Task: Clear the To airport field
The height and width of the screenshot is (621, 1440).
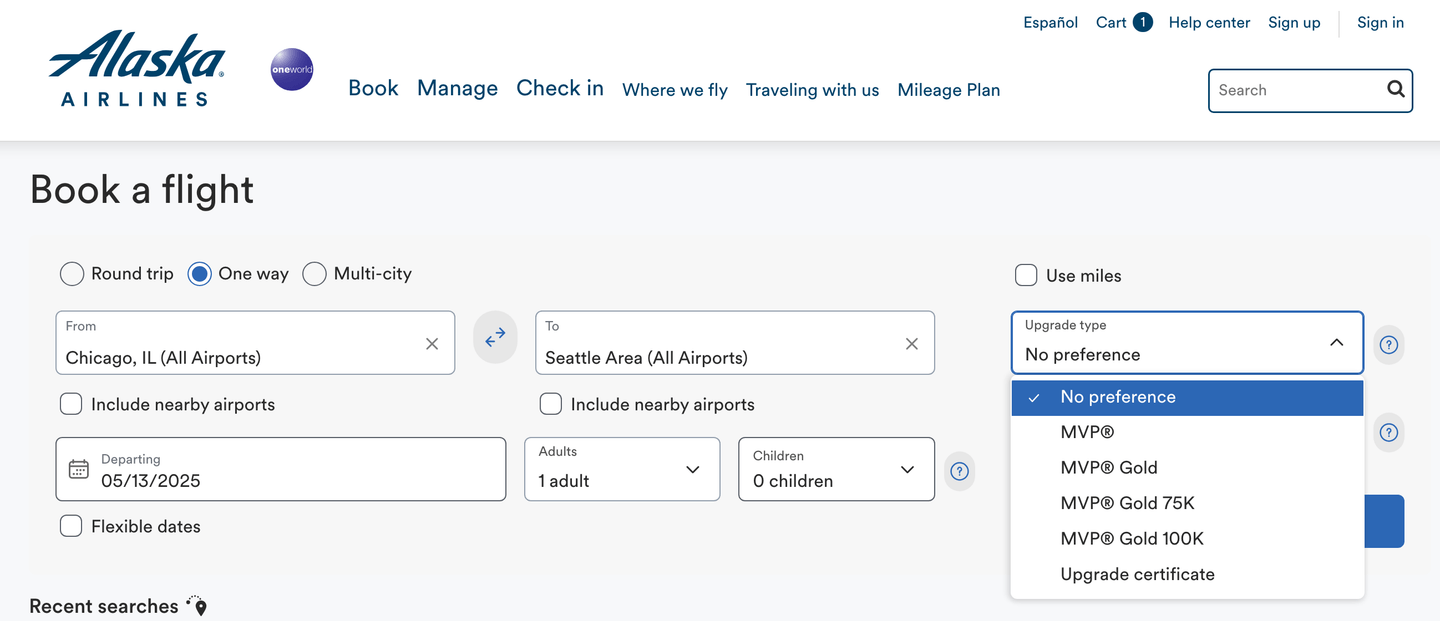Action: 912,344
